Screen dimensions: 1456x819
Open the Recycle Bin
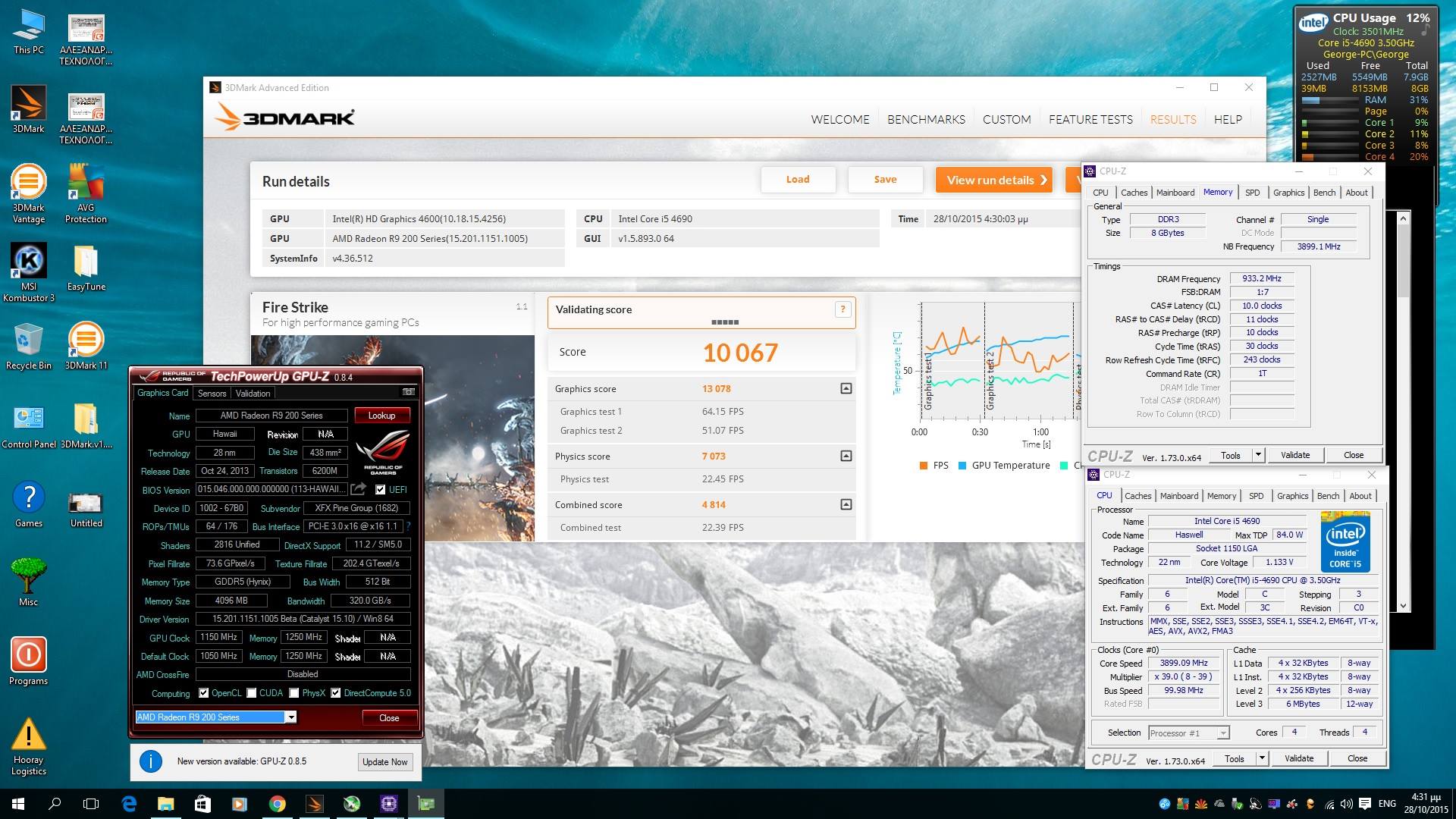click(x=29, y=346)
